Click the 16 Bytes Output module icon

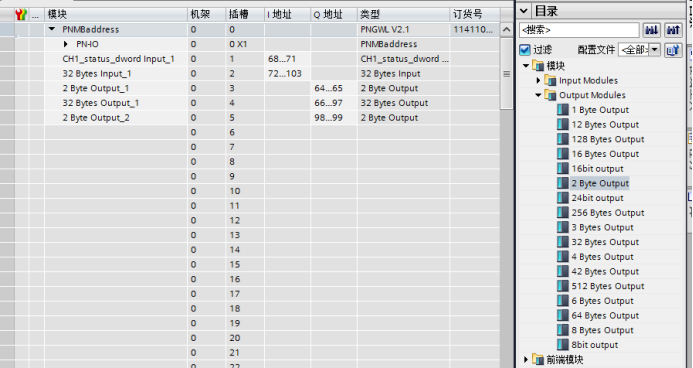(x=563, y=154)
